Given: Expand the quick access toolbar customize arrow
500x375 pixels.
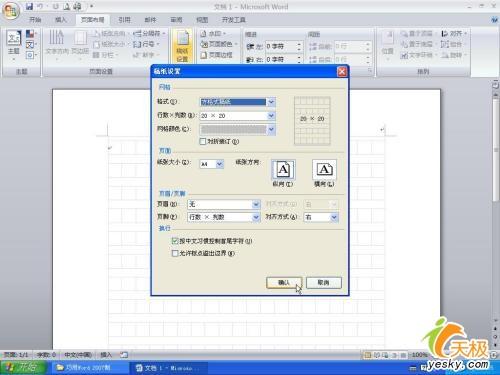Looking at the screenshot, I should (x=91, y=6).
